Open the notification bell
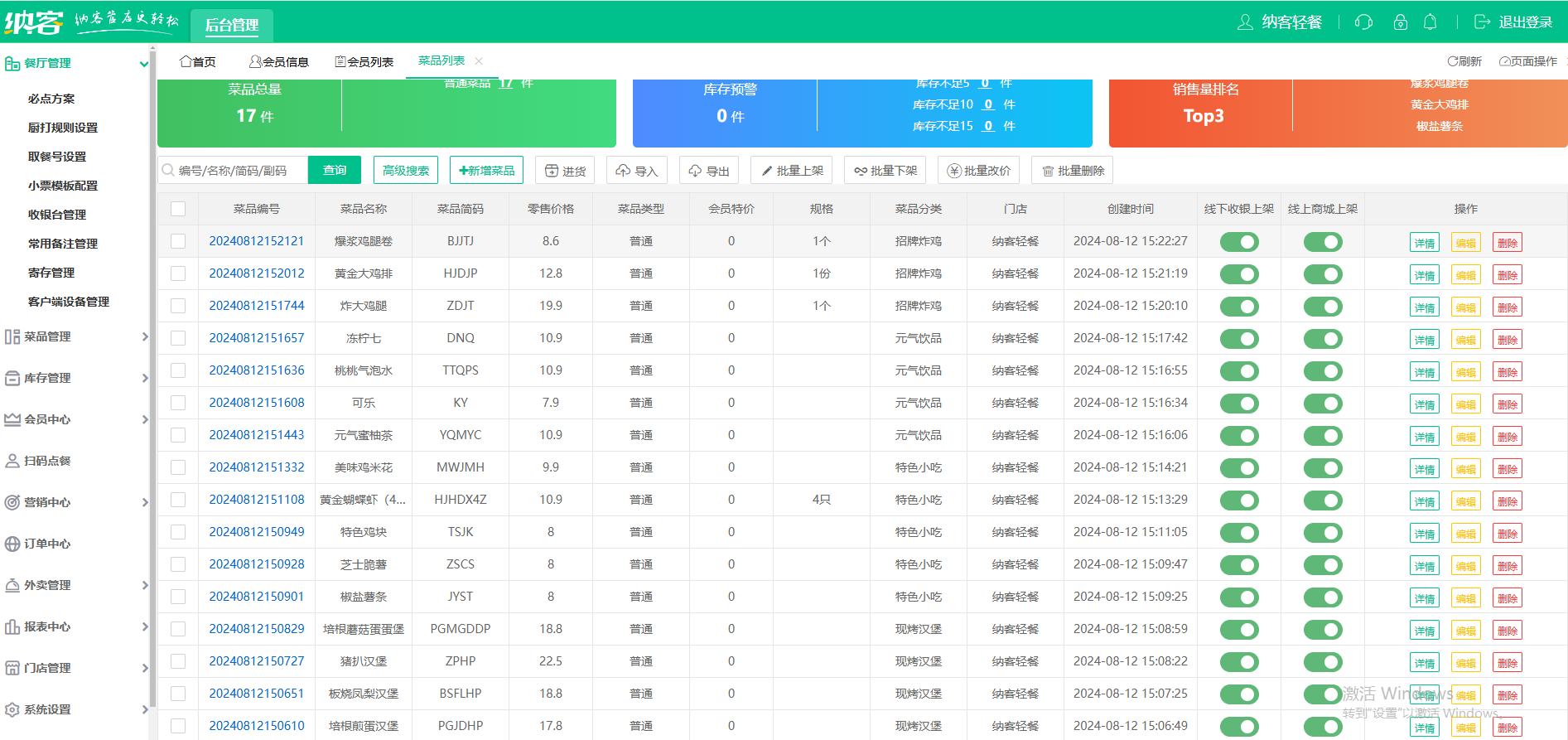 1430,22
